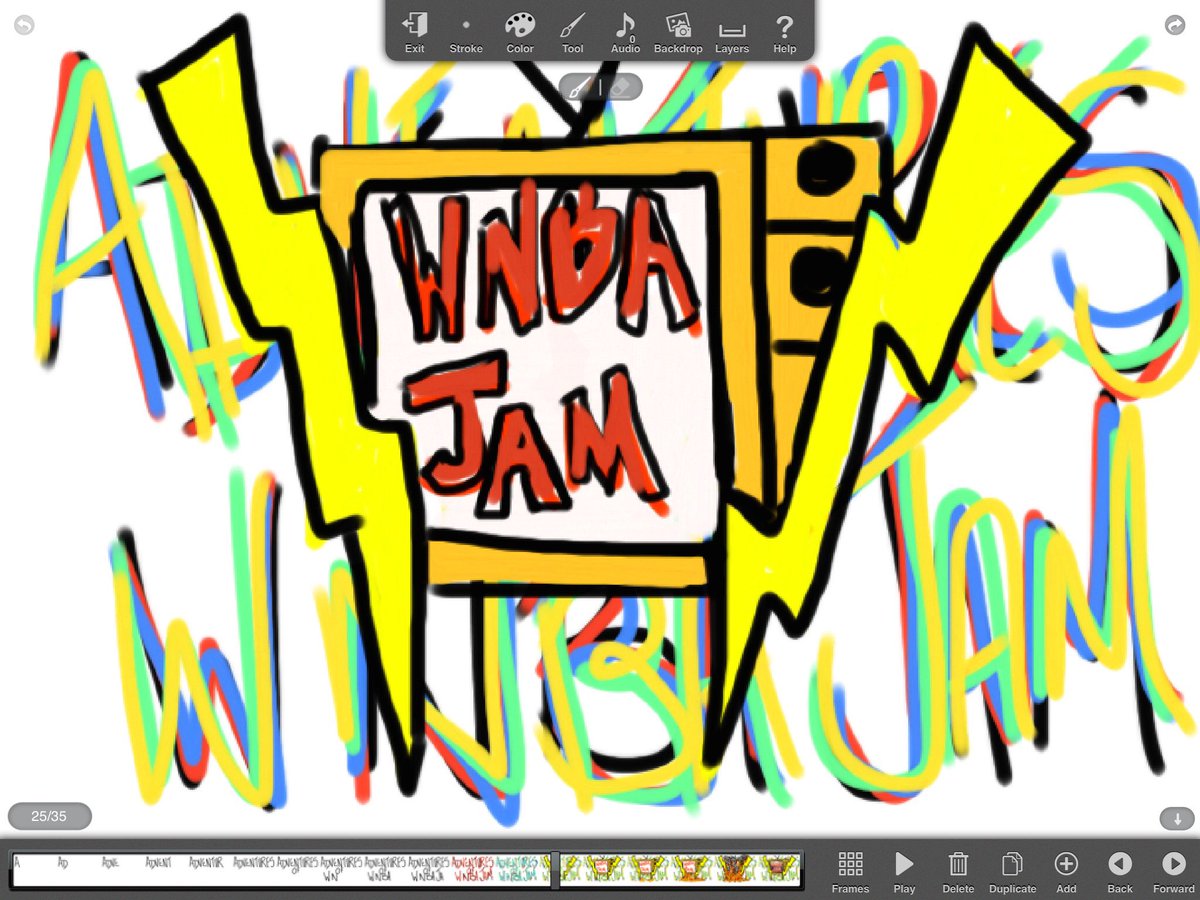Open the Backdrop photo settings
This screenshot has width=1200, height=900.
coord(678,33)
